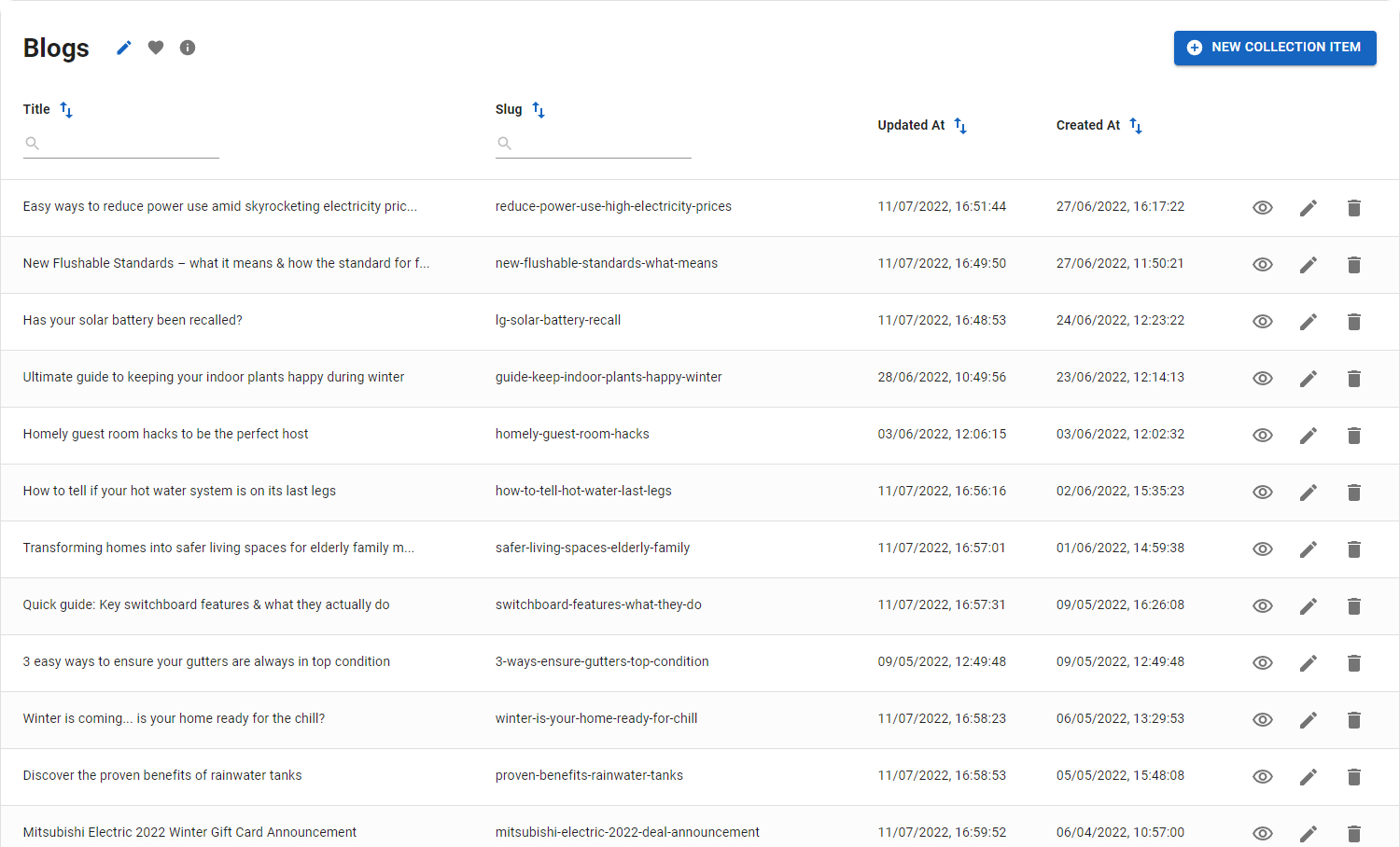Delete the switchboard-features-what-they-do item
This screenshot has width=1400, height=847.
point(1354,605)
